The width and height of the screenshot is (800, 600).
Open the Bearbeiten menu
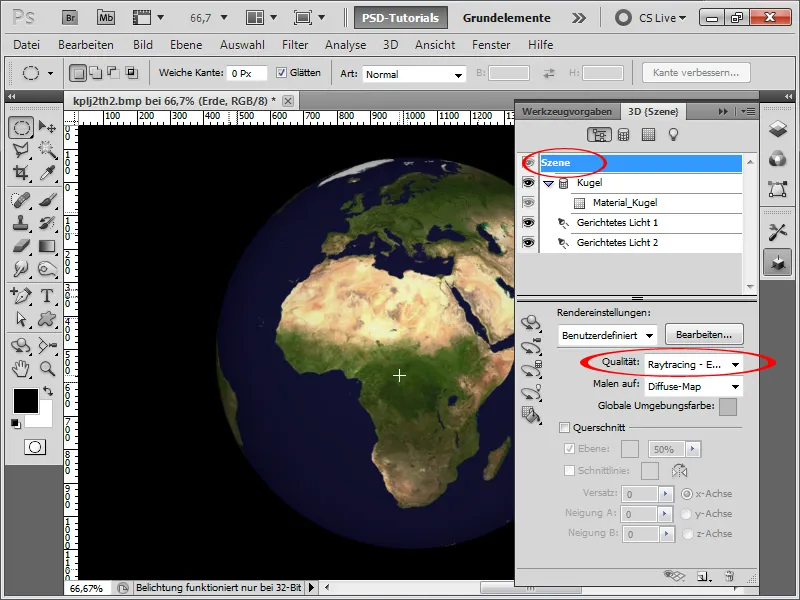coord(86,45)
